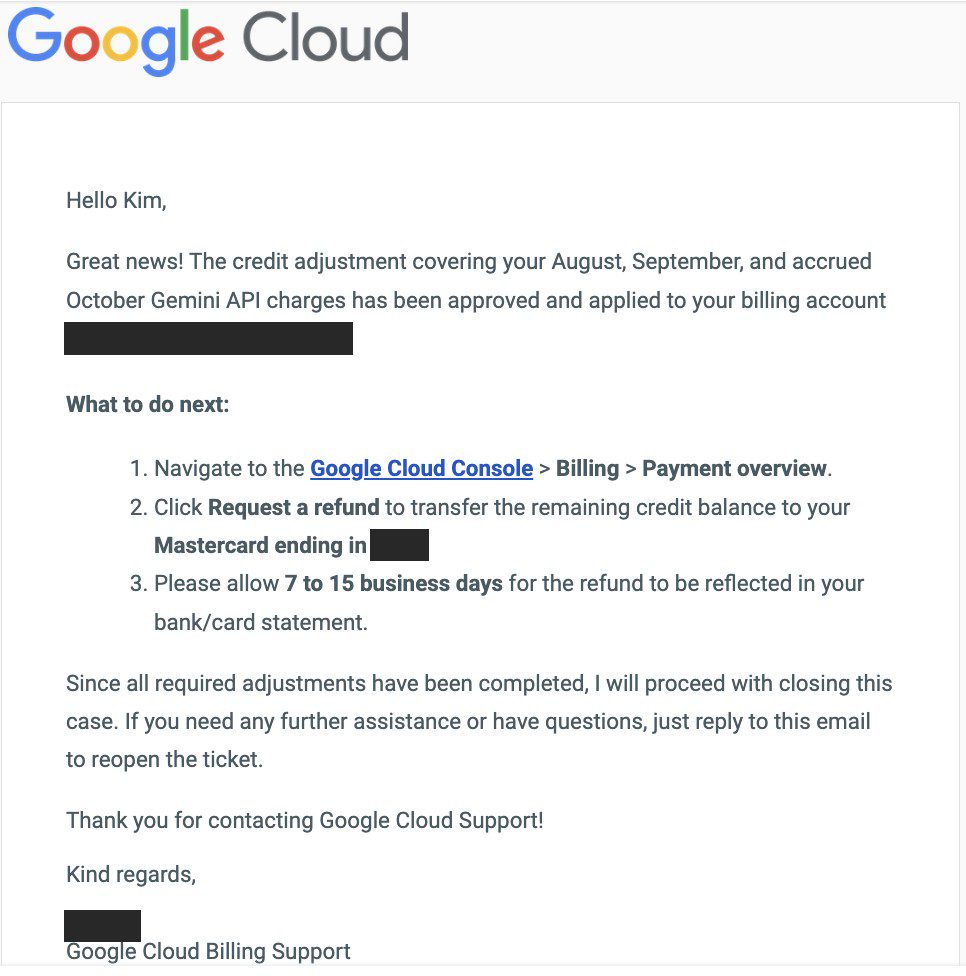Click the 'Mastercard ending in' text
Image resolution: width=966 pixels, height=976 pixels.
(260, 546)
